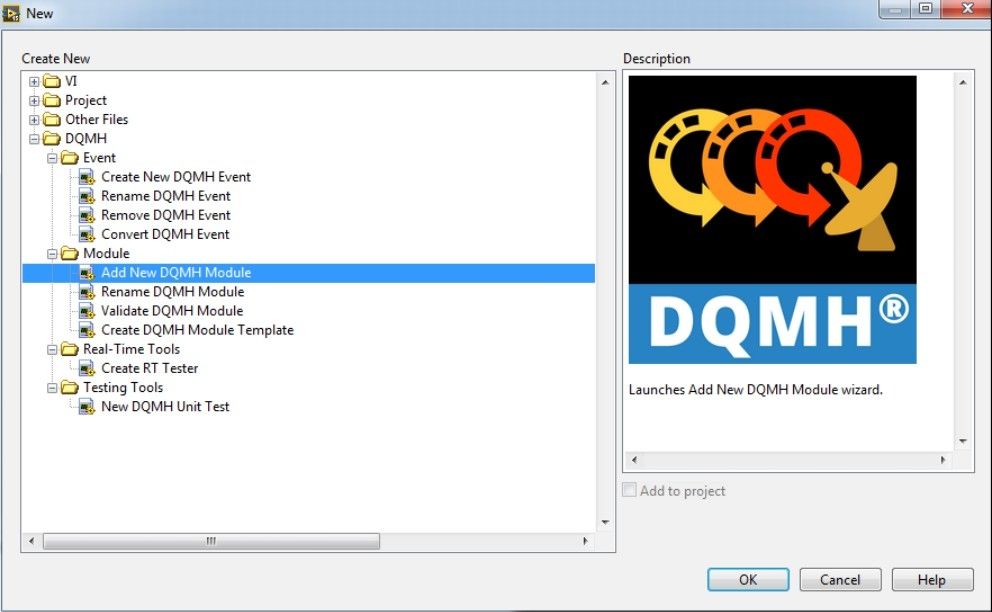The height and width of the screenshot is (612, 992).
Task: Click the Create New DQMH Event icon
Action: 87,177
